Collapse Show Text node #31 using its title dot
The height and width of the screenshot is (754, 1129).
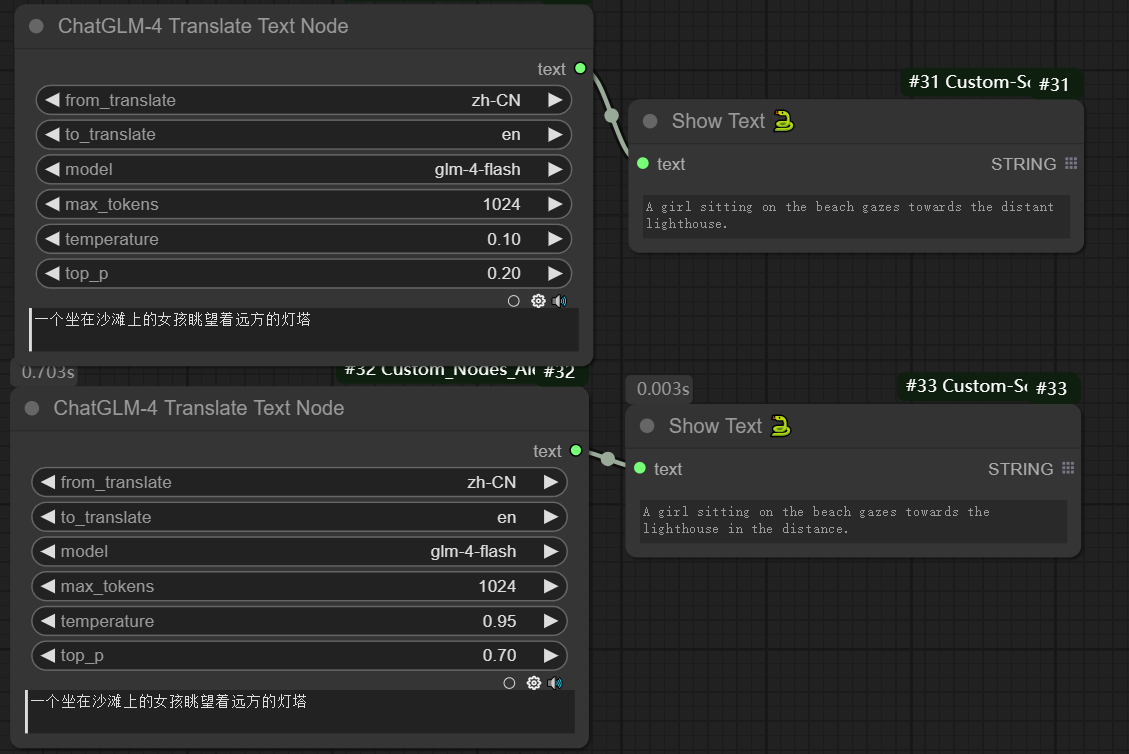click(x=650, y=121)
